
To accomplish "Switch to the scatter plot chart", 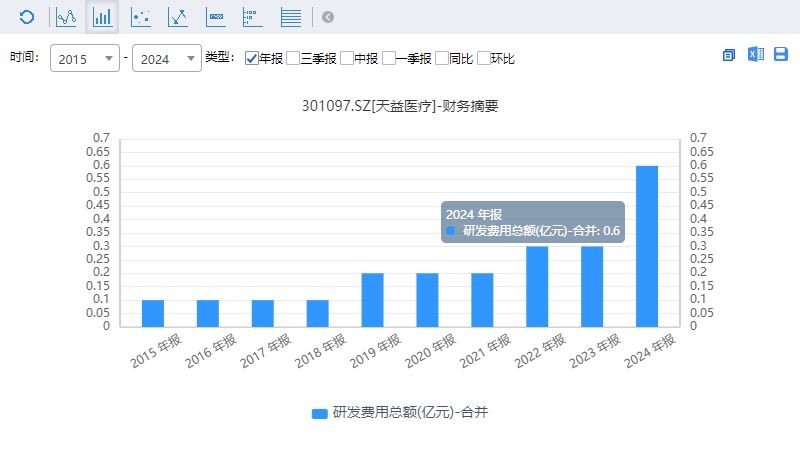I will [x=141, y=17].
